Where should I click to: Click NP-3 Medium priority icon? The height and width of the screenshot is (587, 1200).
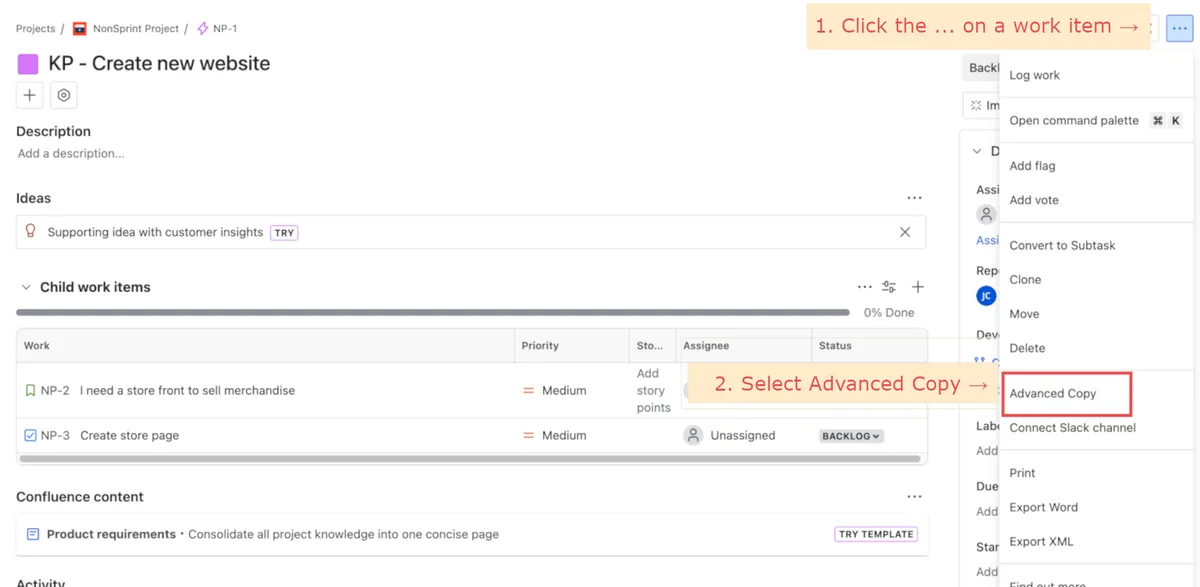point(529,436)
